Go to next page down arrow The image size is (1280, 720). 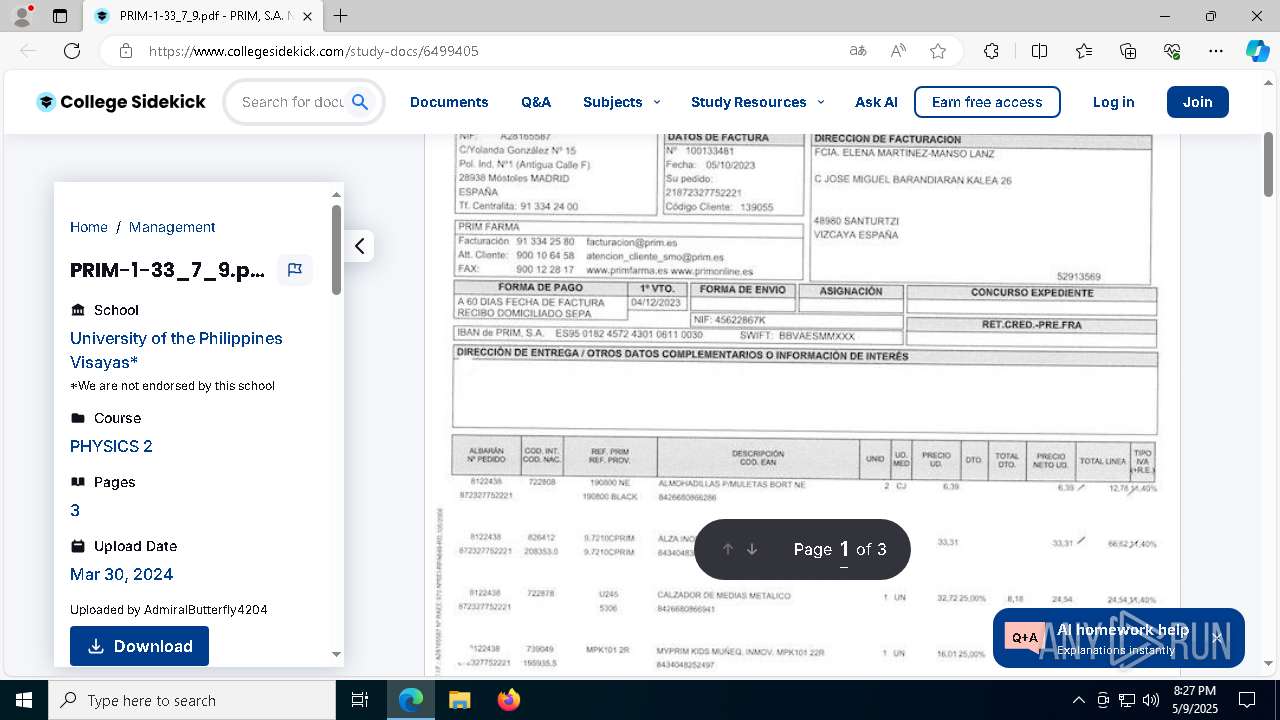pos(752,549)
